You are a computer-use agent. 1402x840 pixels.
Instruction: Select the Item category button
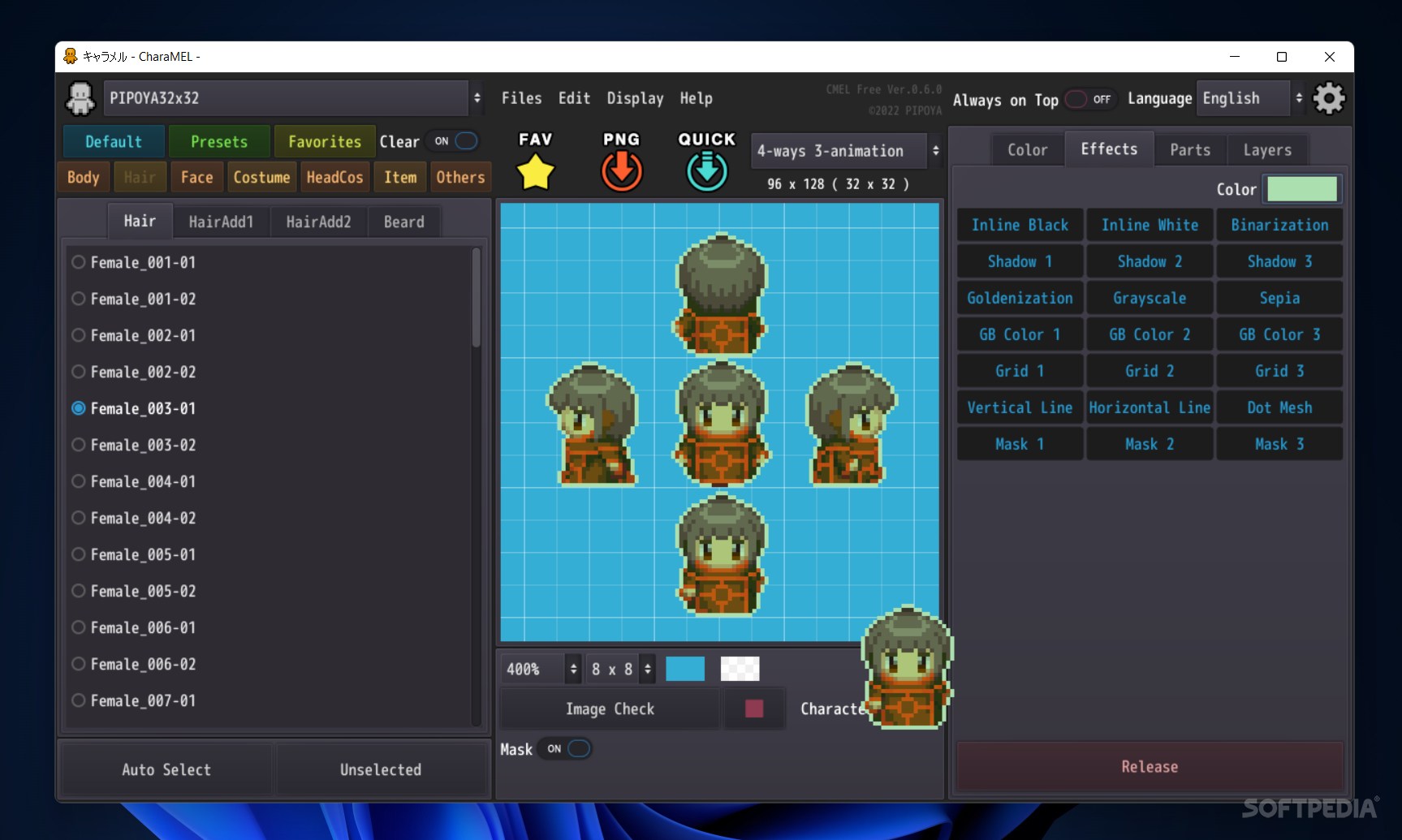[400, 177]
